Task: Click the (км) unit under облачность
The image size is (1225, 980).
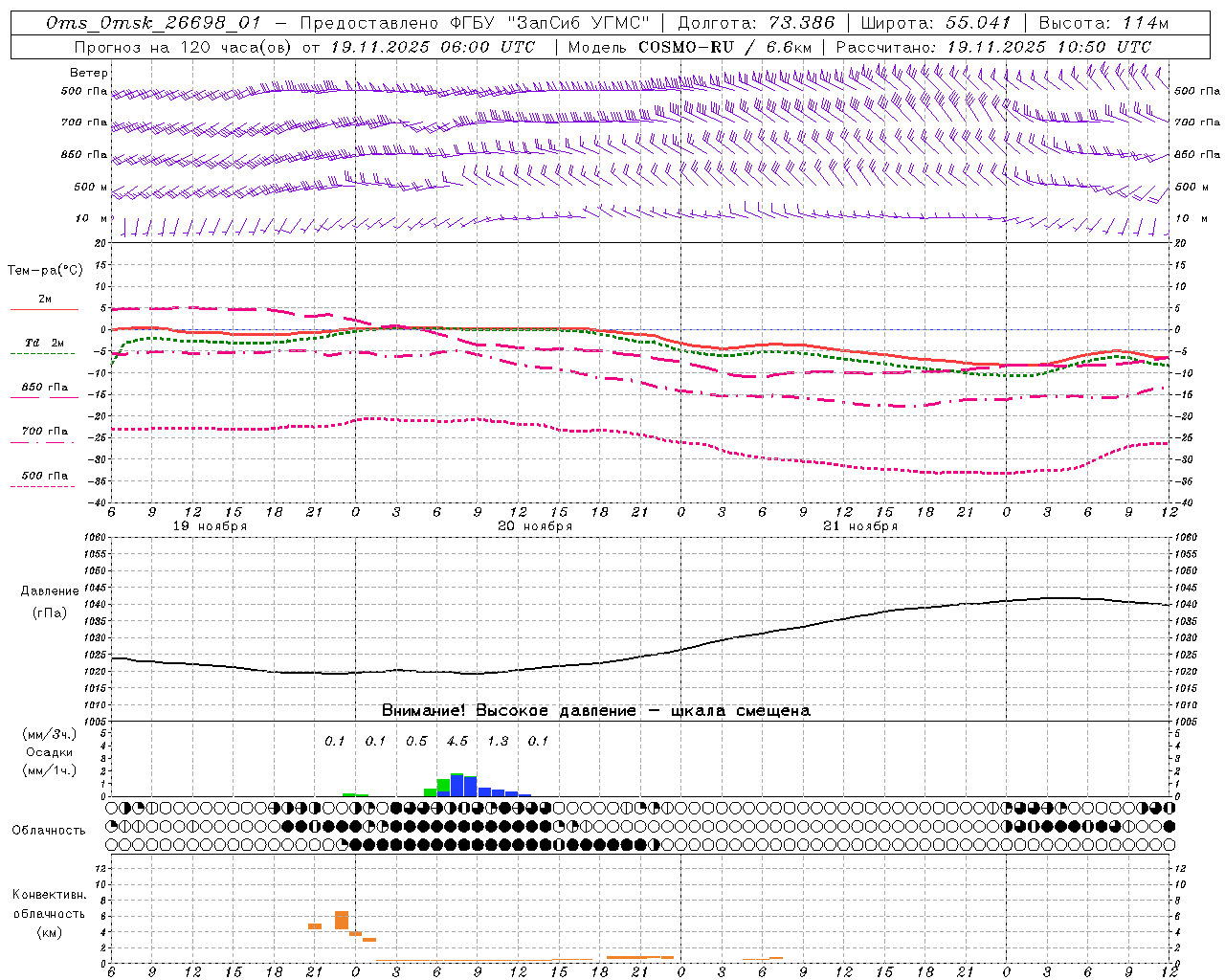Action: (x=49, y=932)
